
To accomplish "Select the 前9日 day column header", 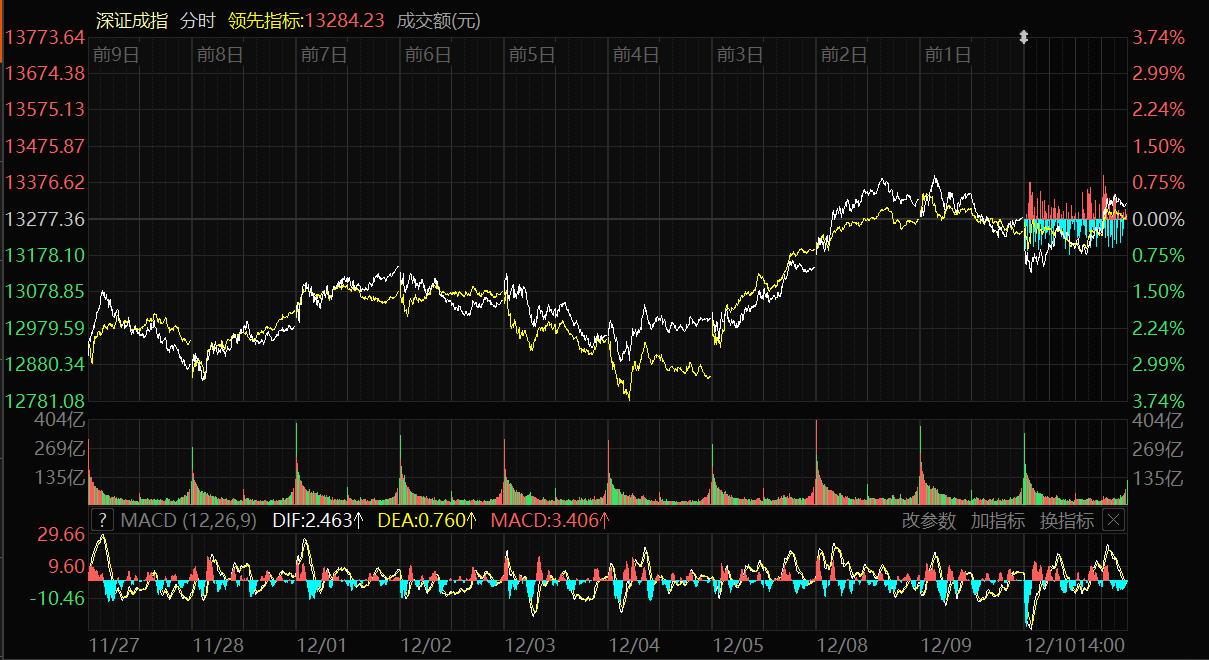I will (115, 55).
